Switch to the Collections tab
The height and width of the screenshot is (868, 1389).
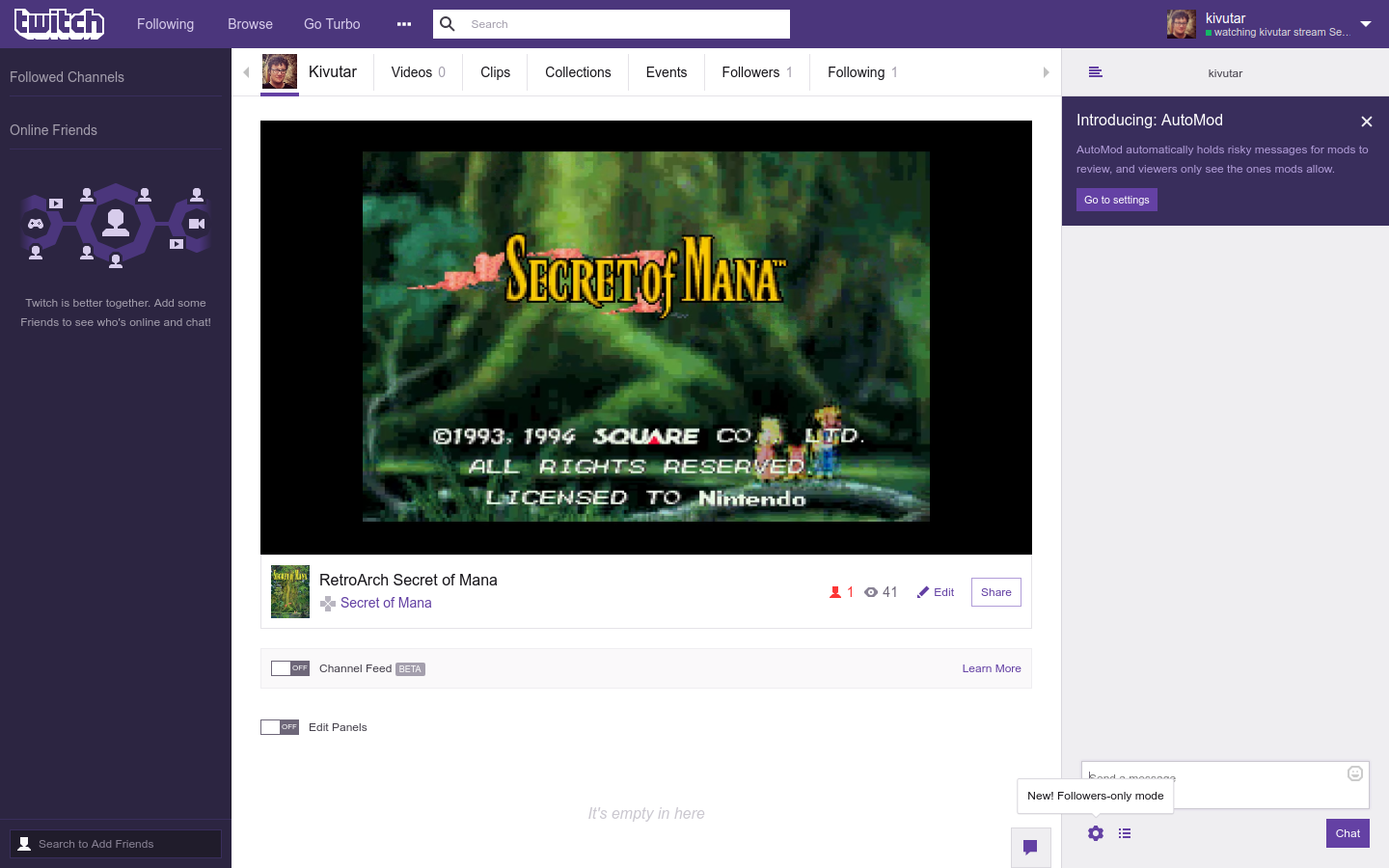click(578, 72)
